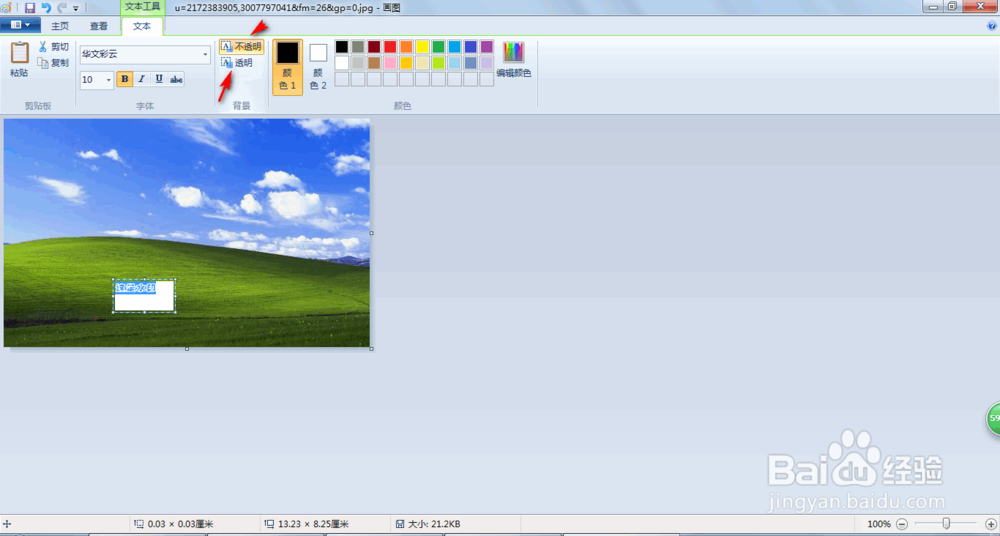Toggle underline formatting
Screen dimensions: 1000x536
159,79
